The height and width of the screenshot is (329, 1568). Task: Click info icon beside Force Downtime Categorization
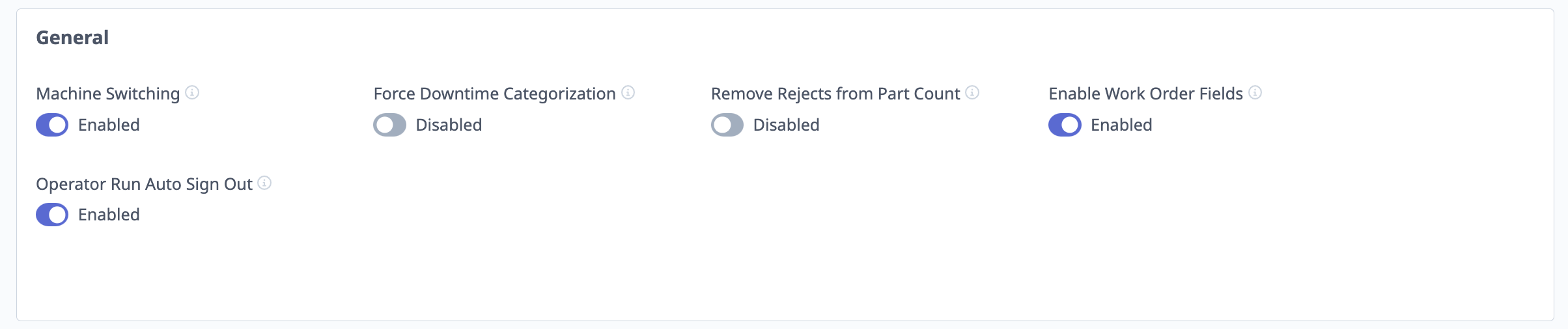point(628,92)
